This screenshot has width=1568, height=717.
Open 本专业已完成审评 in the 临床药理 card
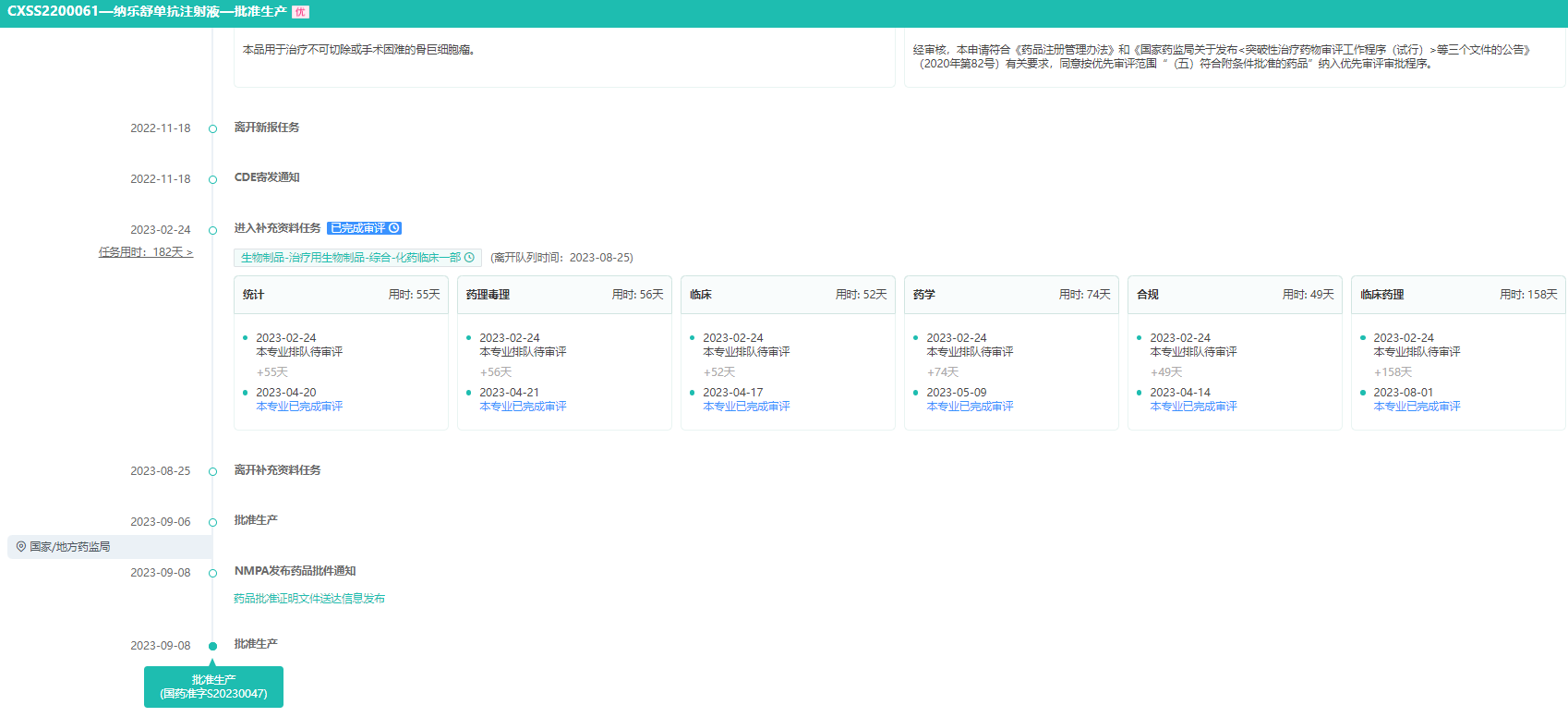coord(1417,407)
